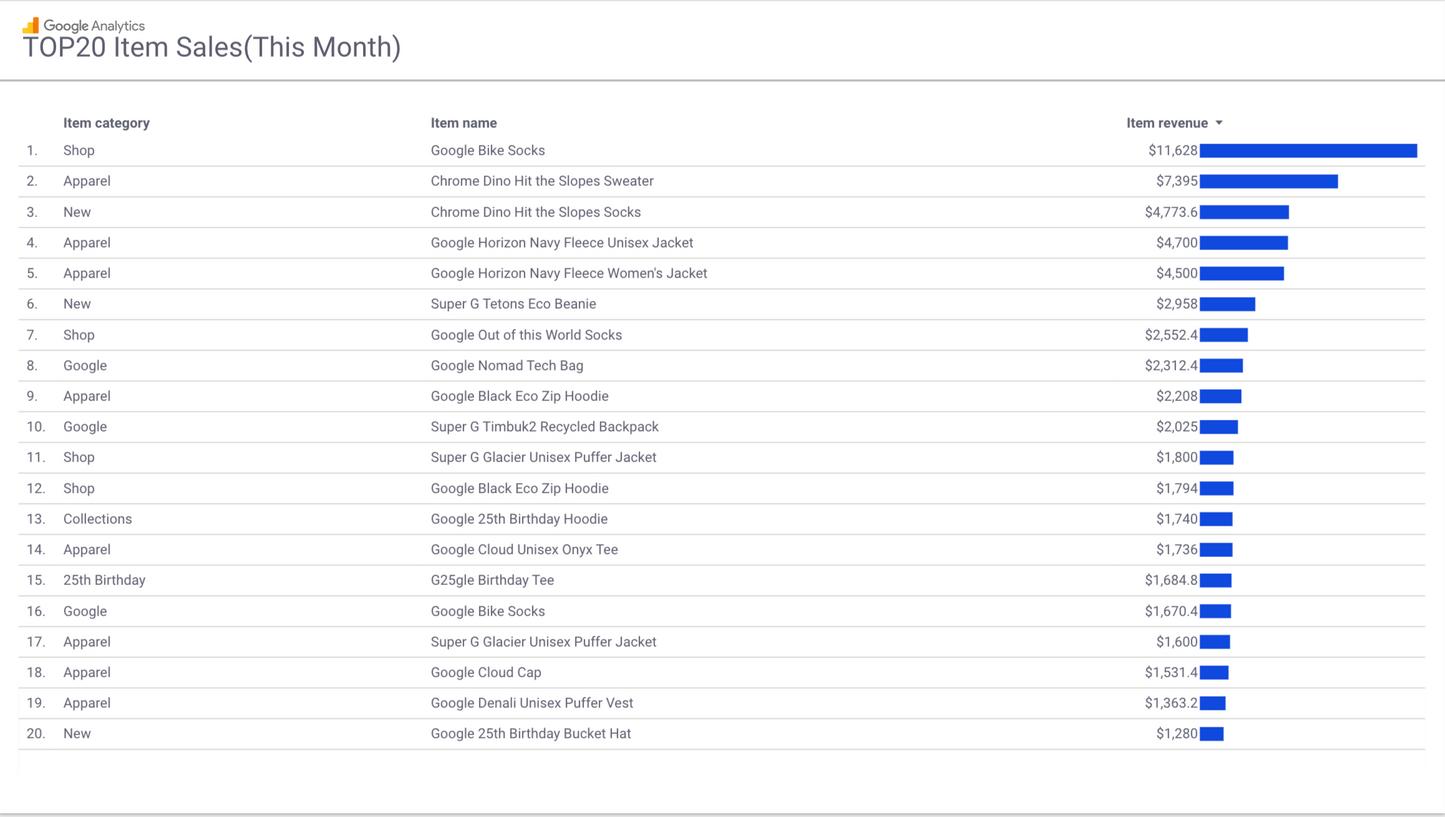Click the revenue bar for $2,958
The image size is (1445, 817).
tap(1227, 304)
